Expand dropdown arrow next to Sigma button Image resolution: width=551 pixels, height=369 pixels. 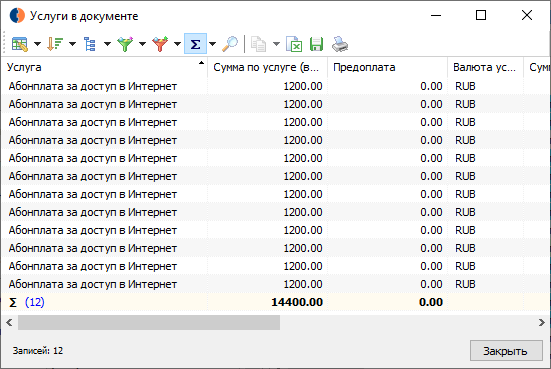(212, 44)
